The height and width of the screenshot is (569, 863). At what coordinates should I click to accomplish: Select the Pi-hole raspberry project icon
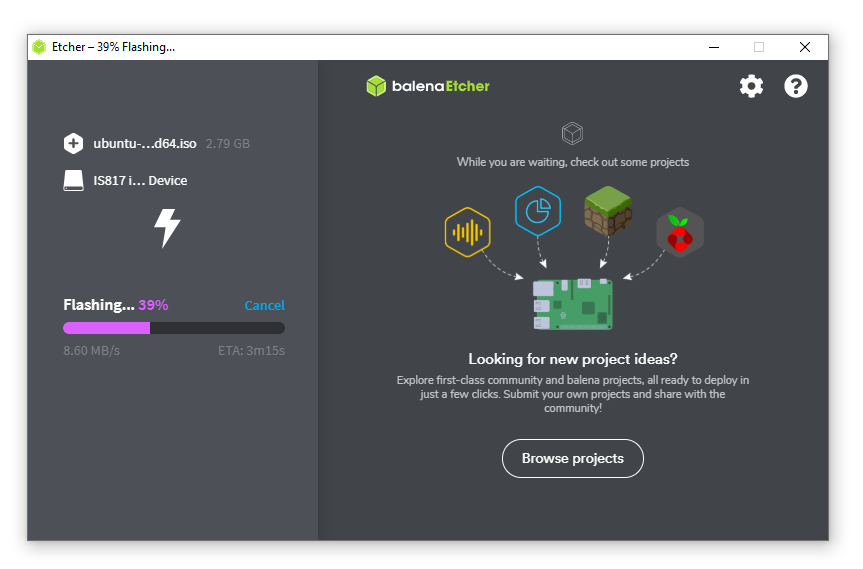pyautogui.click(x=680, y=232)
